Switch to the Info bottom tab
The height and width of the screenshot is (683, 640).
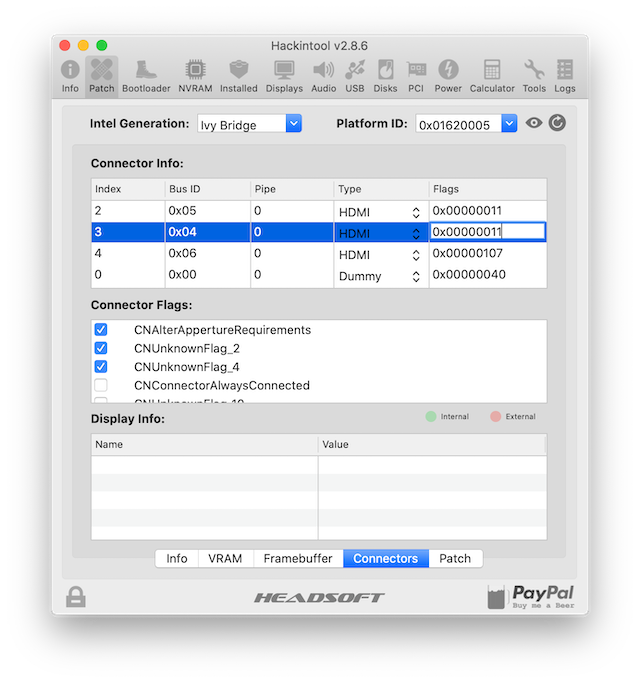[176, 558]
